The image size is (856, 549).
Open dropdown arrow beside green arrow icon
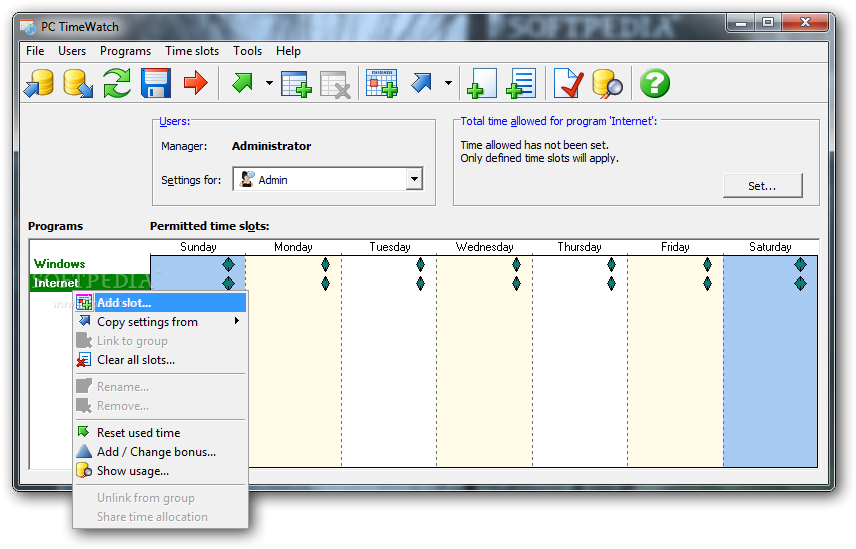point(269,83)
